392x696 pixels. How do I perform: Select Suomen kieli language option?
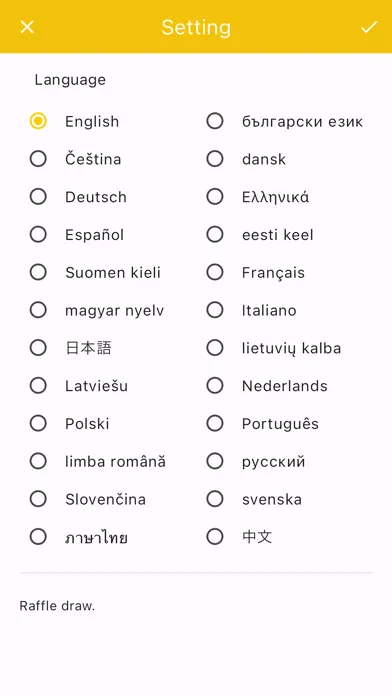click(38, 272)
